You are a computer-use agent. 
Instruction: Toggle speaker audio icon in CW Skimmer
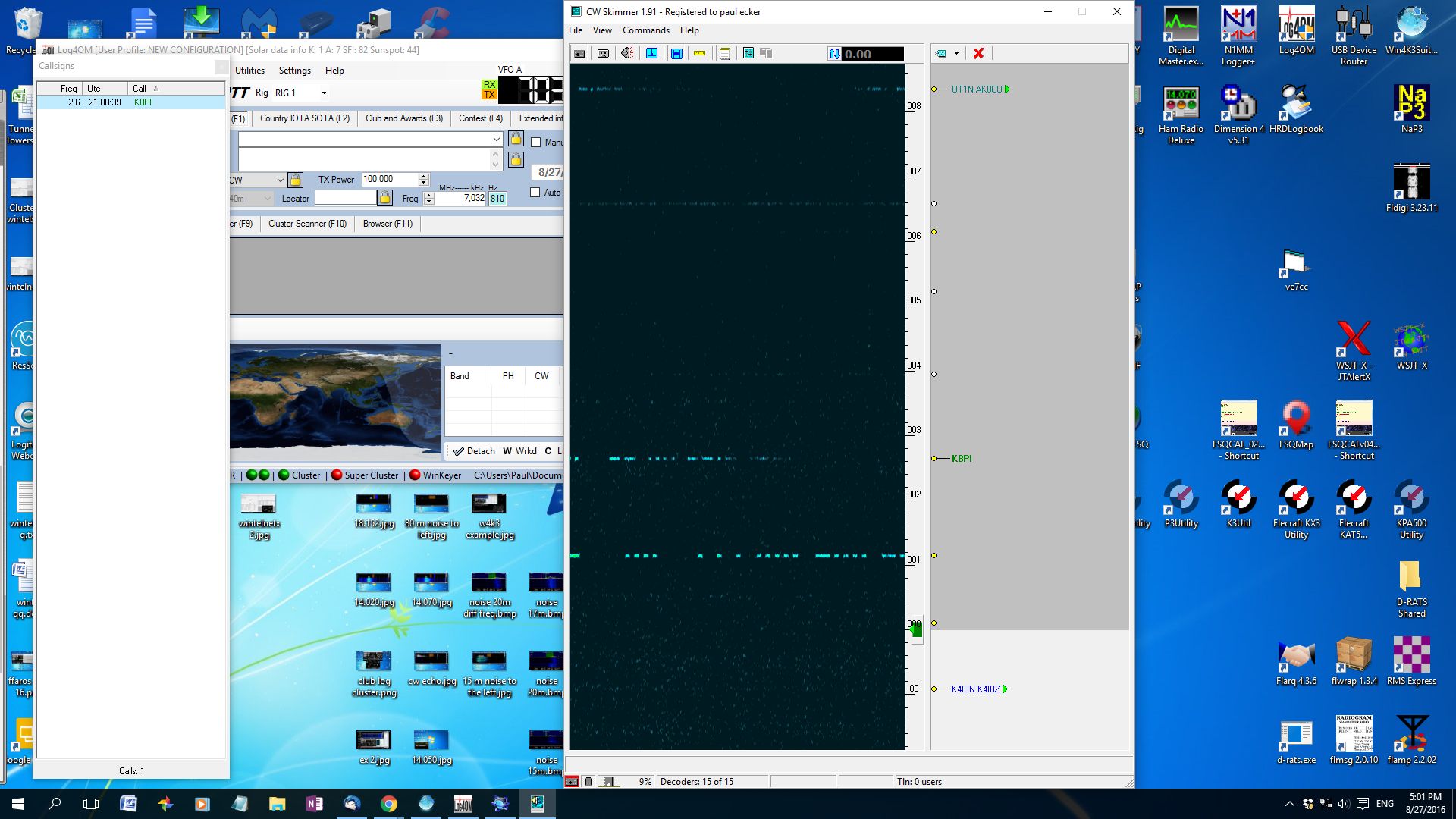627,53
